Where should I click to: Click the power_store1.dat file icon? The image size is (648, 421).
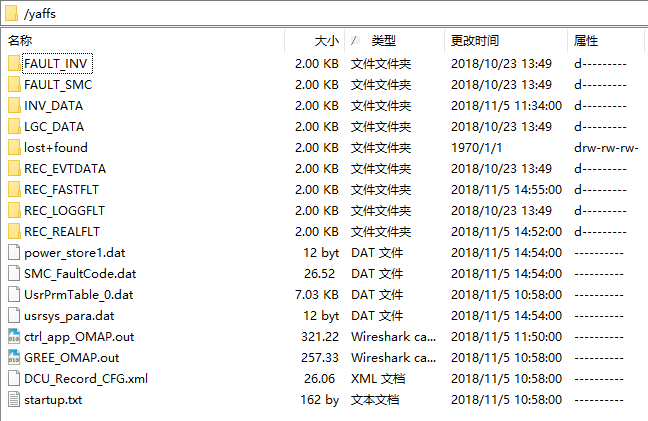14,252
